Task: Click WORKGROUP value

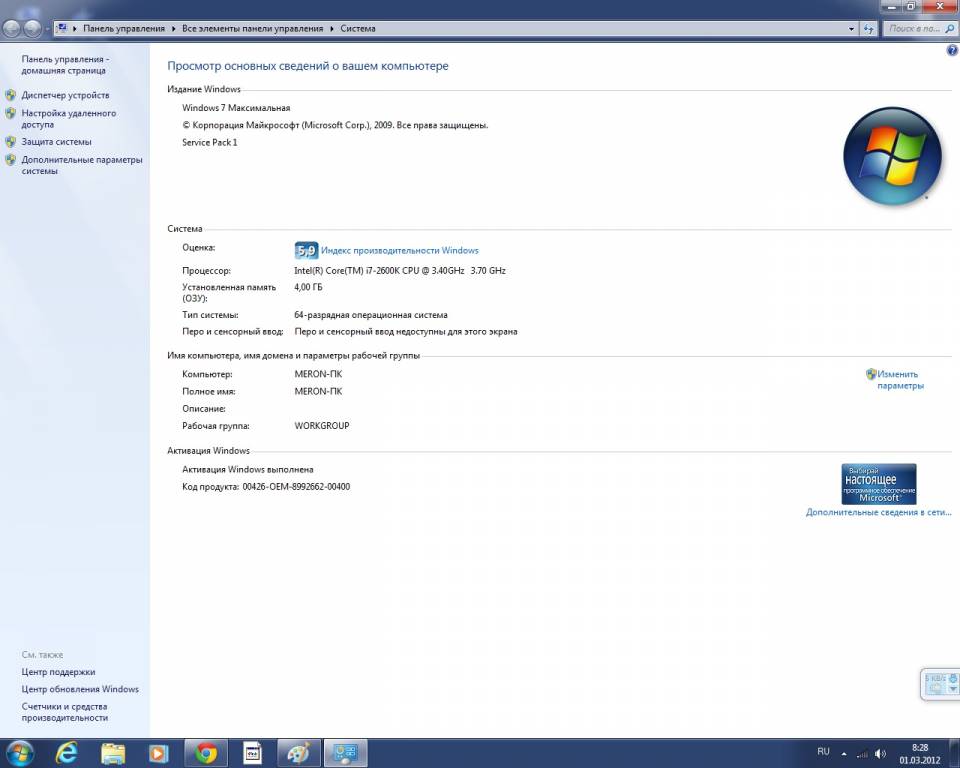Action: 321,426
